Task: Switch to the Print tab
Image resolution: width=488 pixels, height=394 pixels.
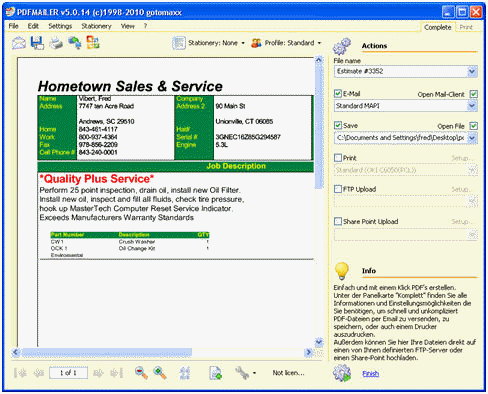Action: point(466,27)
